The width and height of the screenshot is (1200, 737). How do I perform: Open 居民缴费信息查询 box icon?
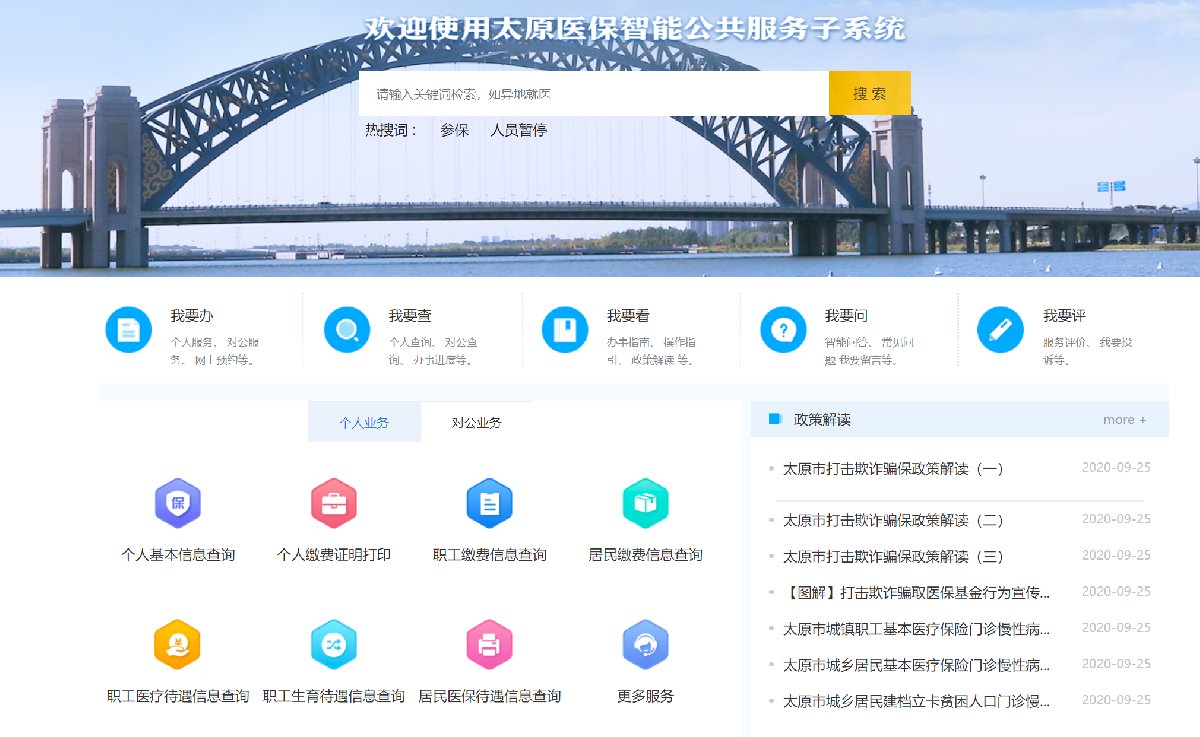645,503
